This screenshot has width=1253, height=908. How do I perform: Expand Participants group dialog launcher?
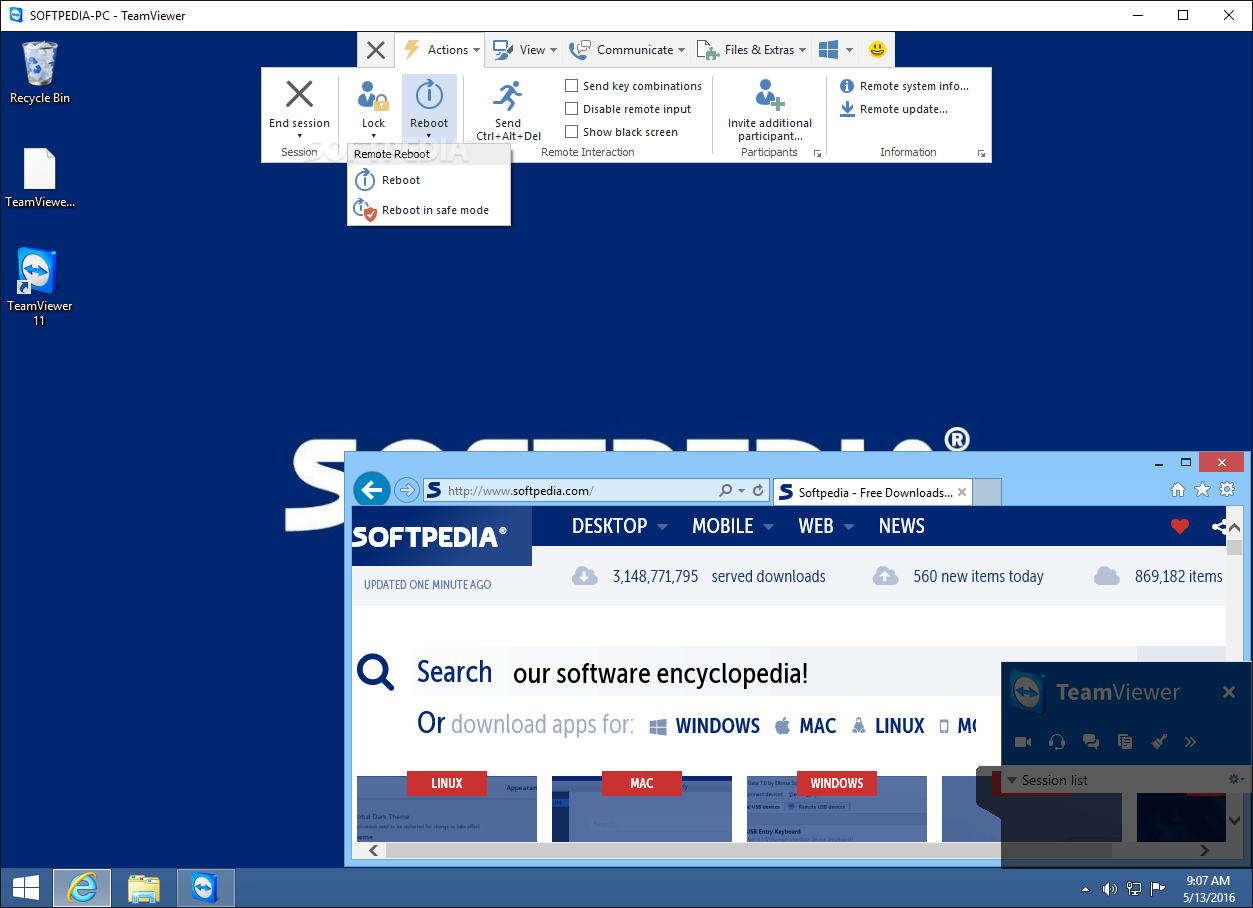pyautogui.click(x=817, y=153)
